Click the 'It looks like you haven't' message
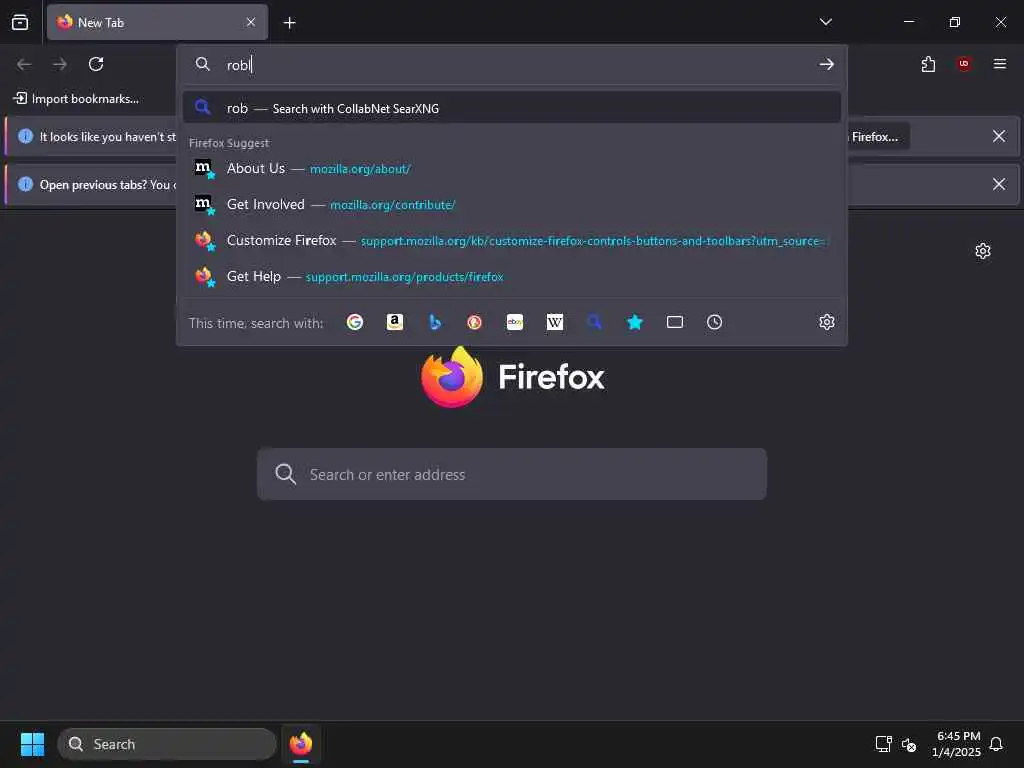Screen dimensions: 1024x768 point(107,136)
